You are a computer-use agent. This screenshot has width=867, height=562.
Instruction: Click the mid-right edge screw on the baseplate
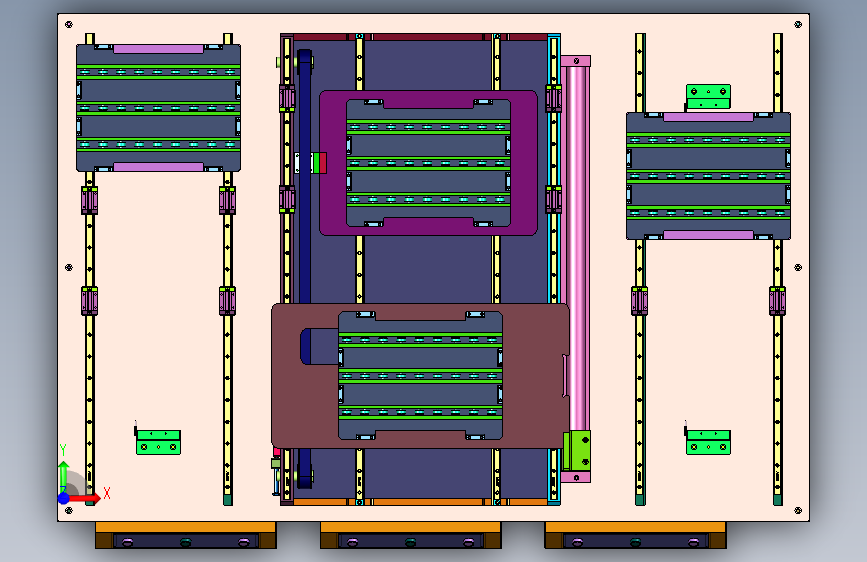[798, 267]
